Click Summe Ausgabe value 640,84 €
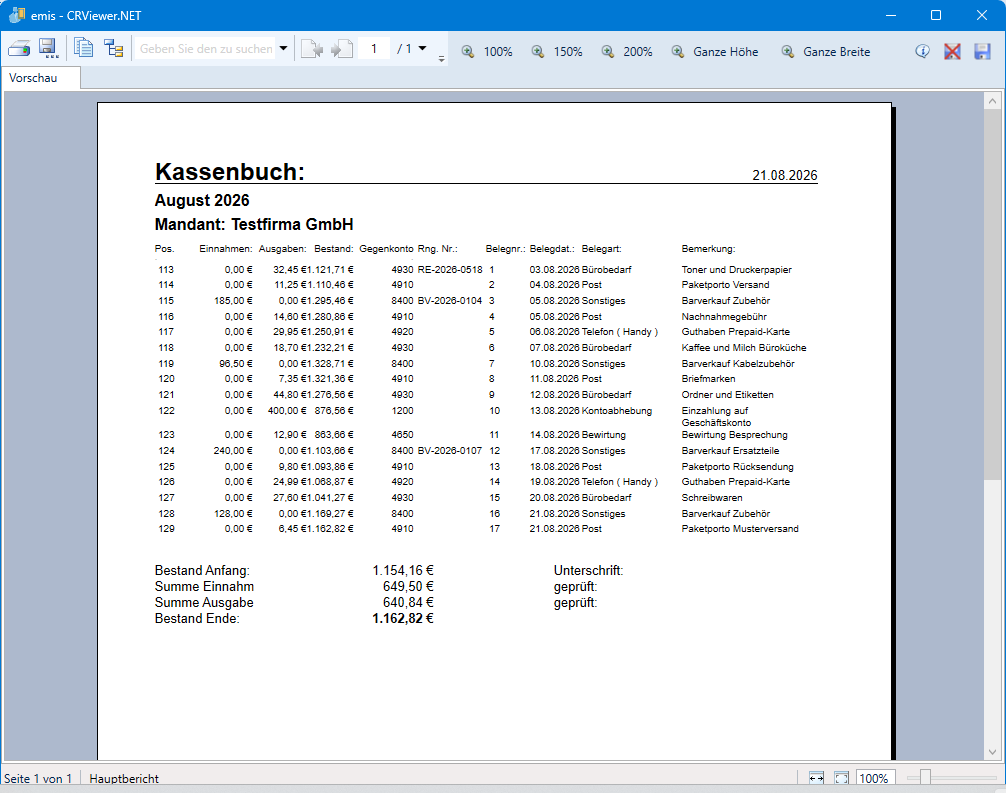Screen dimensions: 1006x793 click(x=408, y=602)
